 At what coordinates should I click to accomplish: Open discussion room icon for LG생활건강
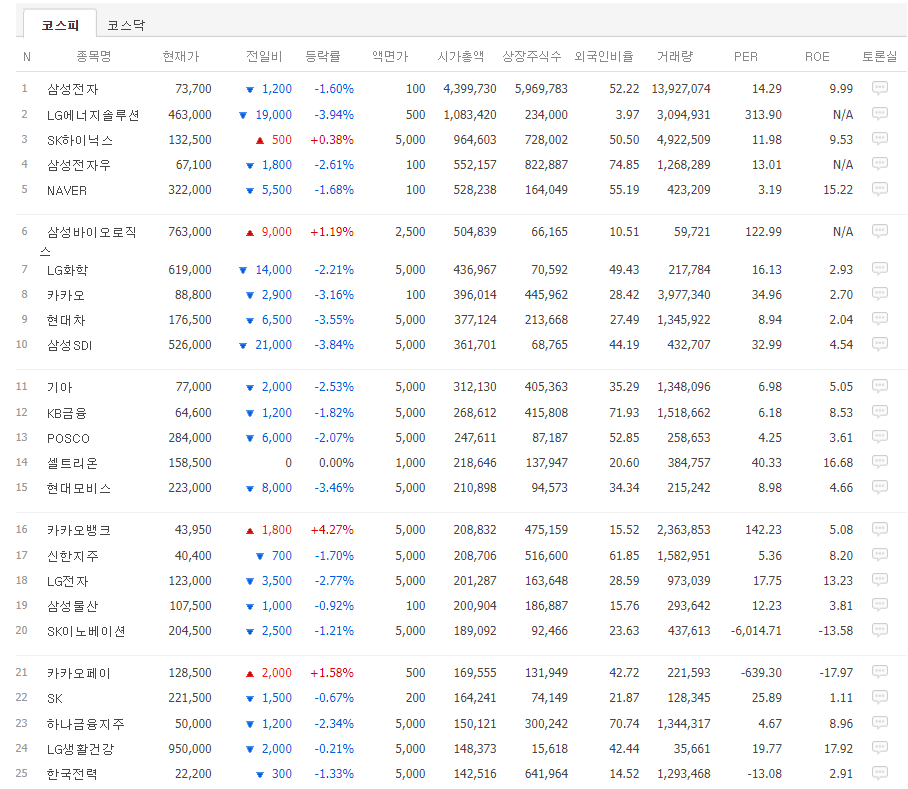click(880, 748)
